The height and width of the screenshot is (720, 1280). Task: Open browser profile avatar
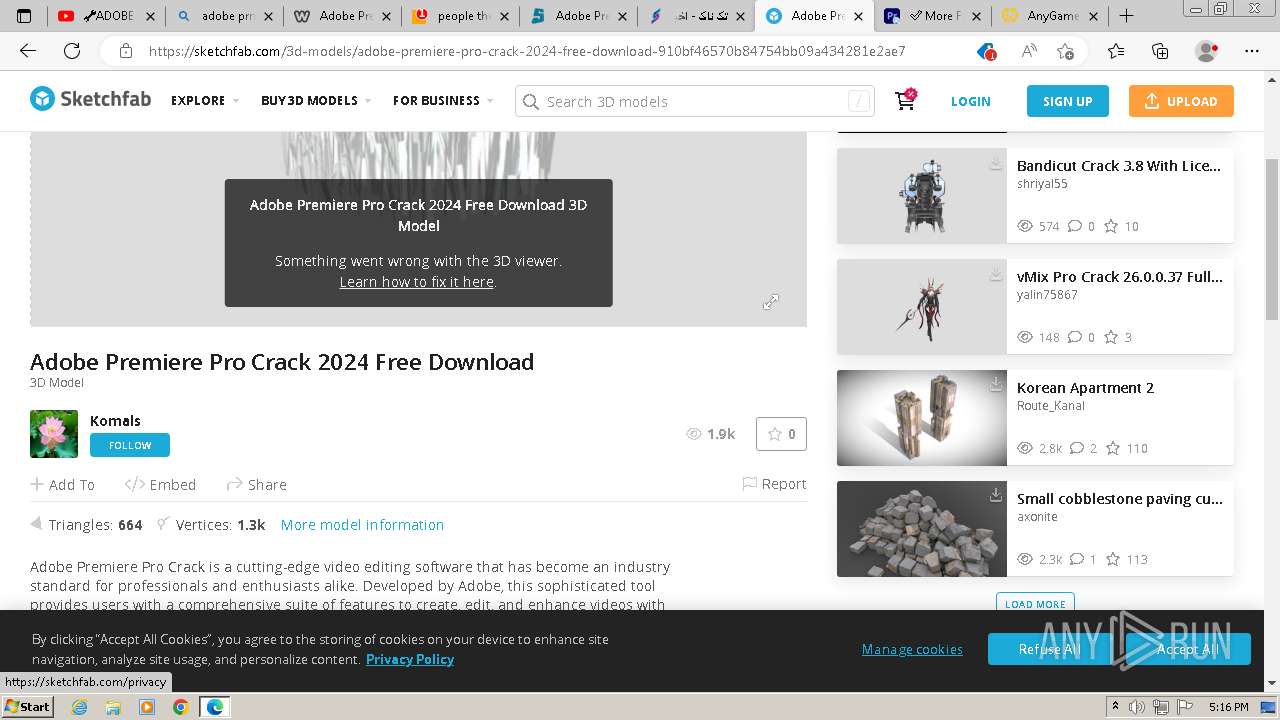click(x=1207, y=51)
